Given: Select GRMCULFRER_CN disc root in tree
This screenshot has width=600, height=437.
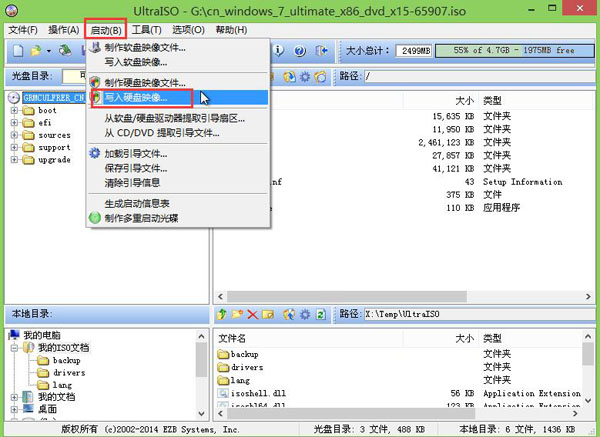Looking at the screenshot, I should pyautogui.click(x=54, y=98).
